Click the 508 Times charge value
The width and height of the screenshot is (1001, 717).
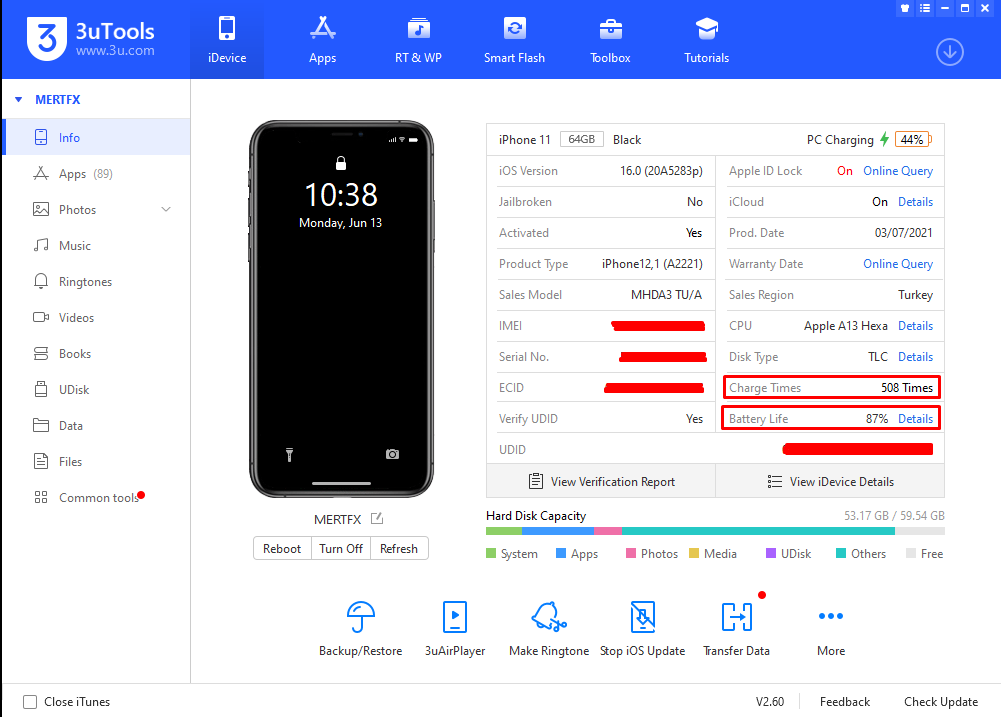[907, 388]
